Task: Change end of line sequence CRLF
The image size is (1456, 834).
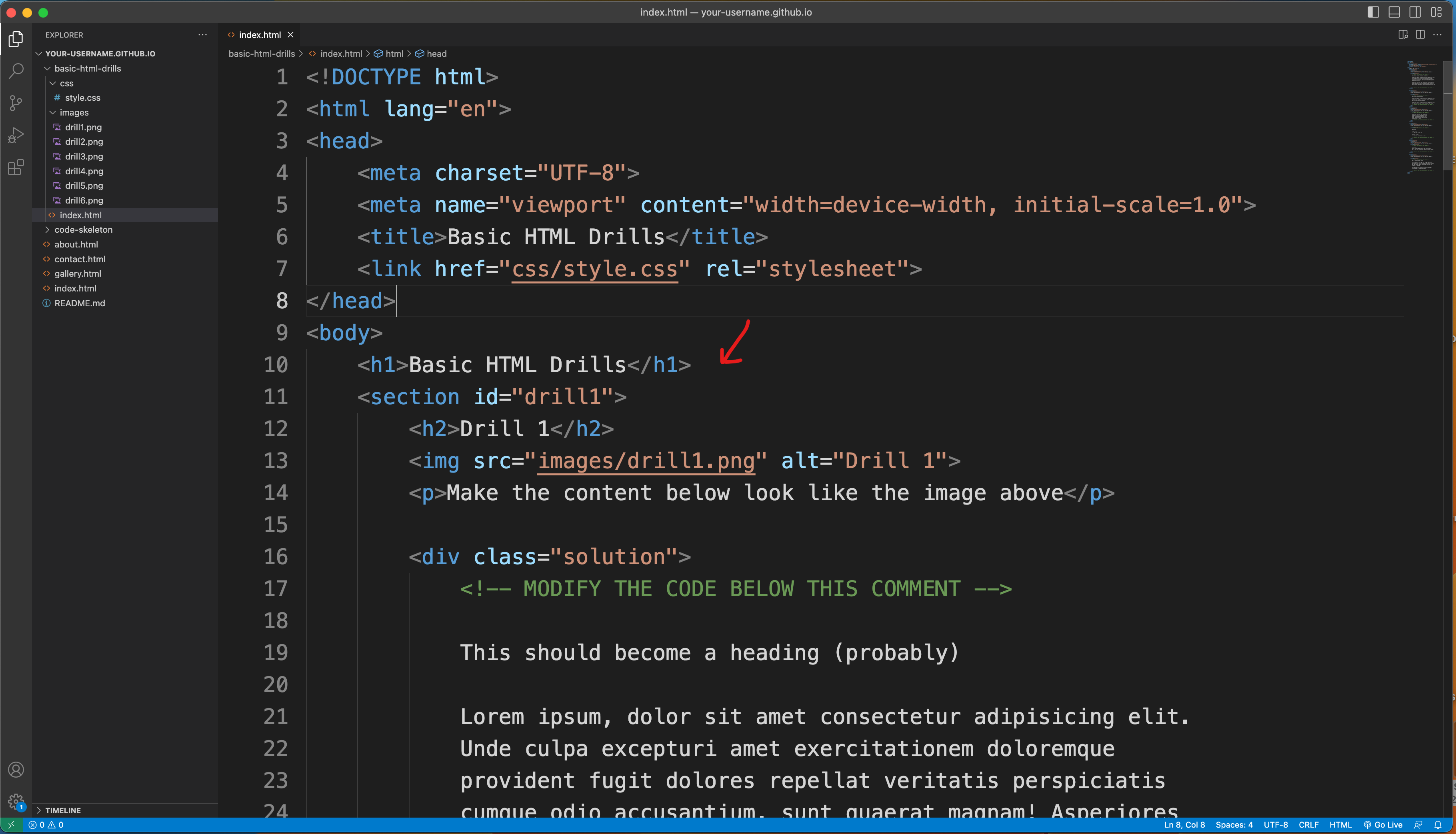Action: point(1308,825)
